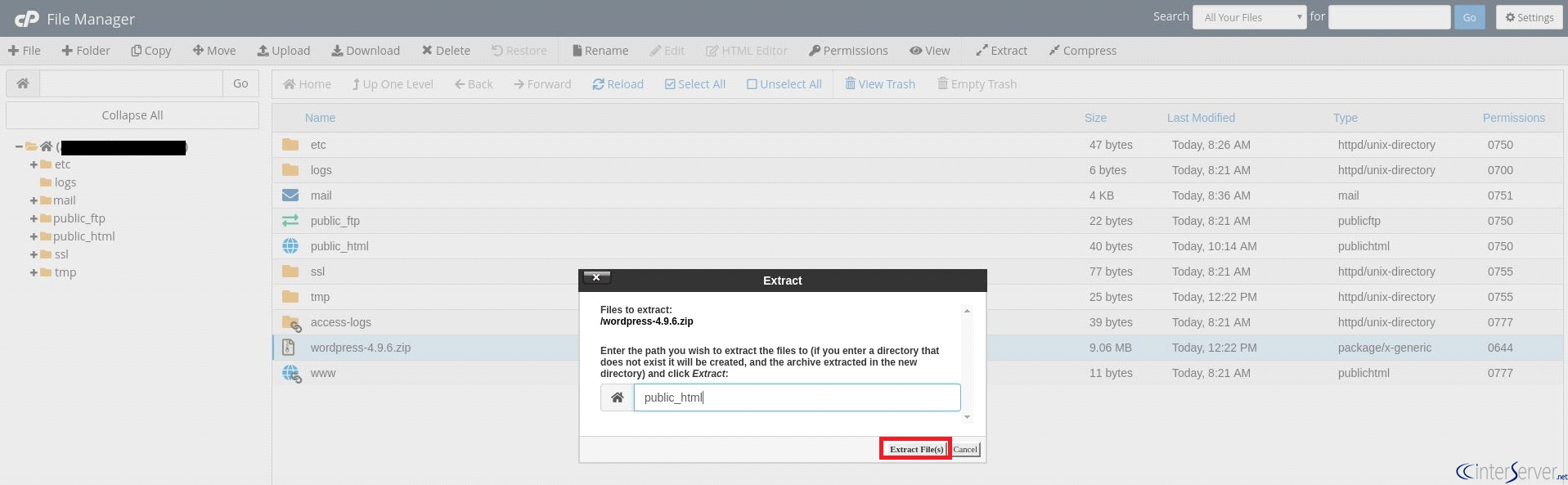Go to Home in navigation bar

click(x=307, y=84)
